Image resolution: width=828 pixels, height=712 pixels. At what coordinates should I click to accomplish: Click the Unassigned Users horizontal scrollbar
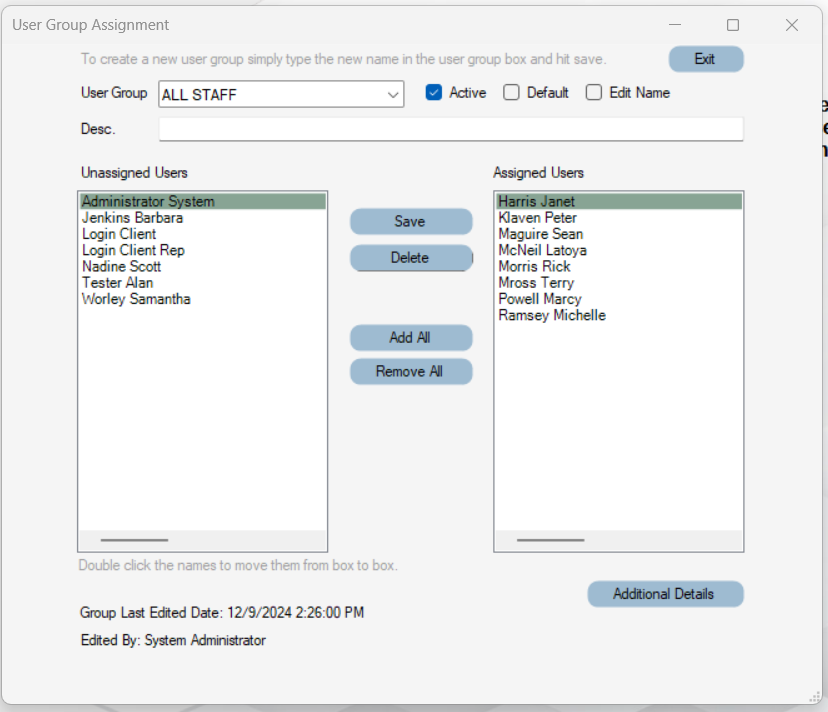pyautogui.click(x=135, y=540)
